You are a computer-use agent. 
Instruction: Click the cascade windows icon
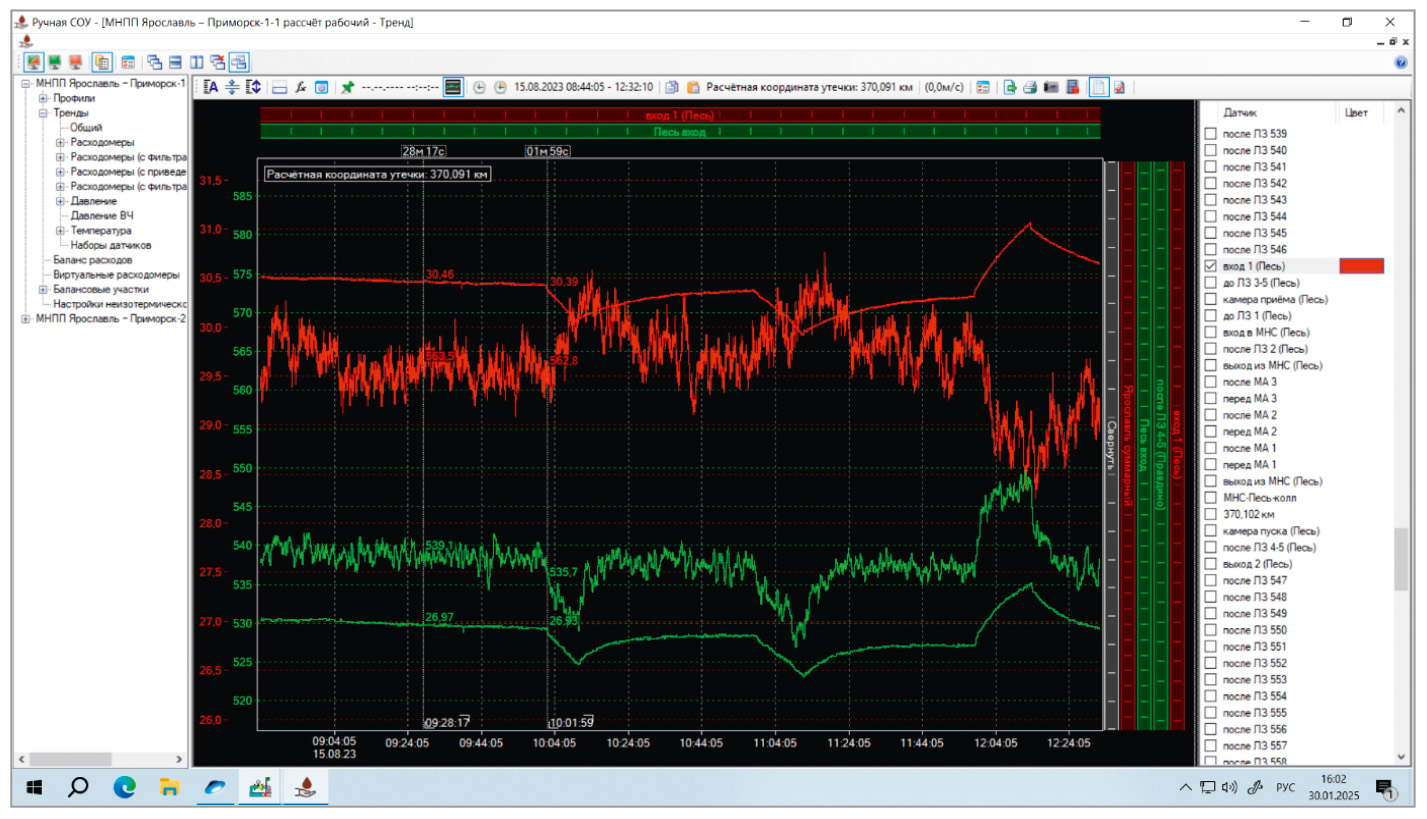click(x=155, y=62)
